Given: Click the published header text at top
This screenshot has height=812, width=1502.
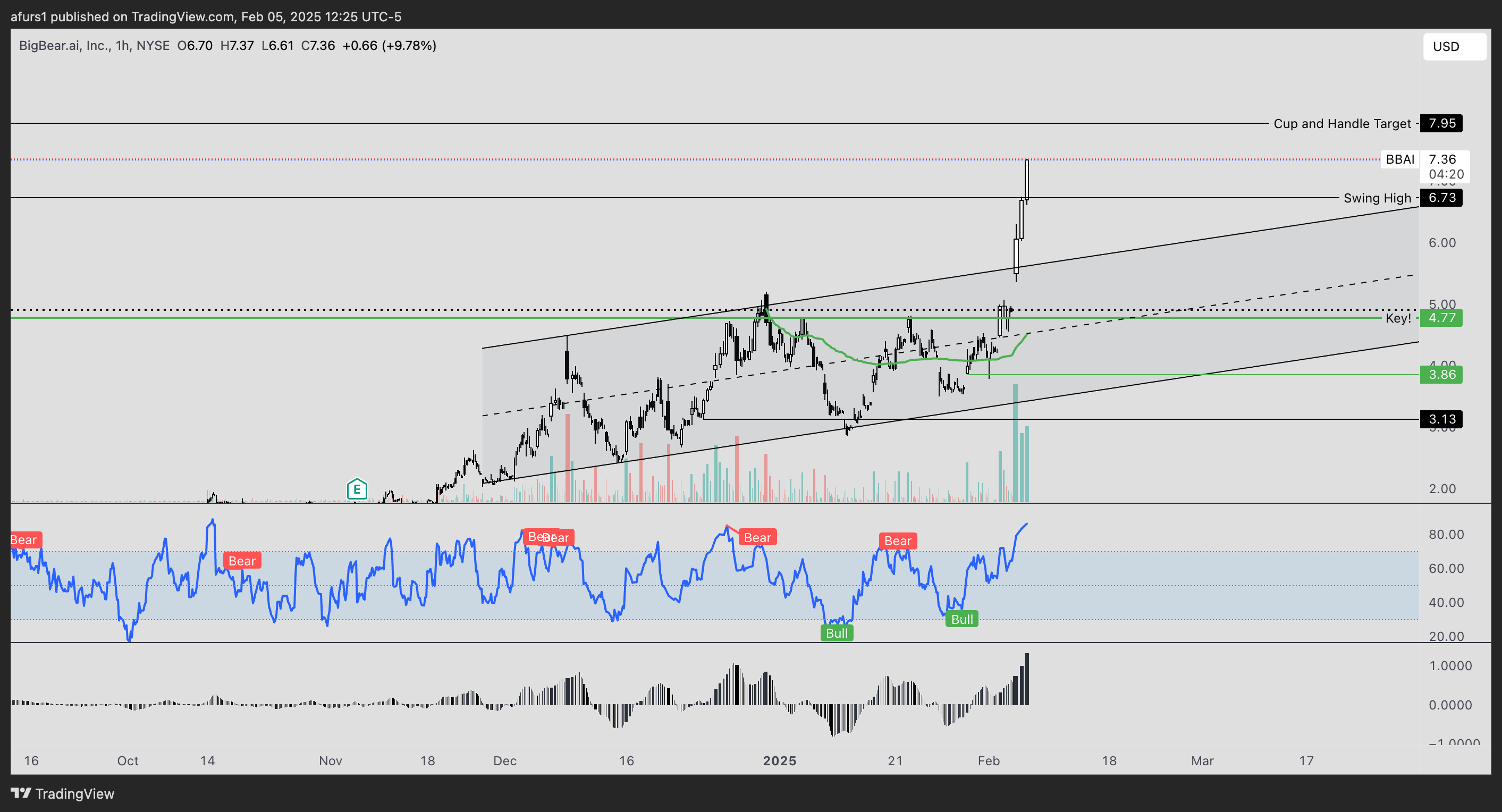Looking at the screenshot, I should tap(206, 16).
